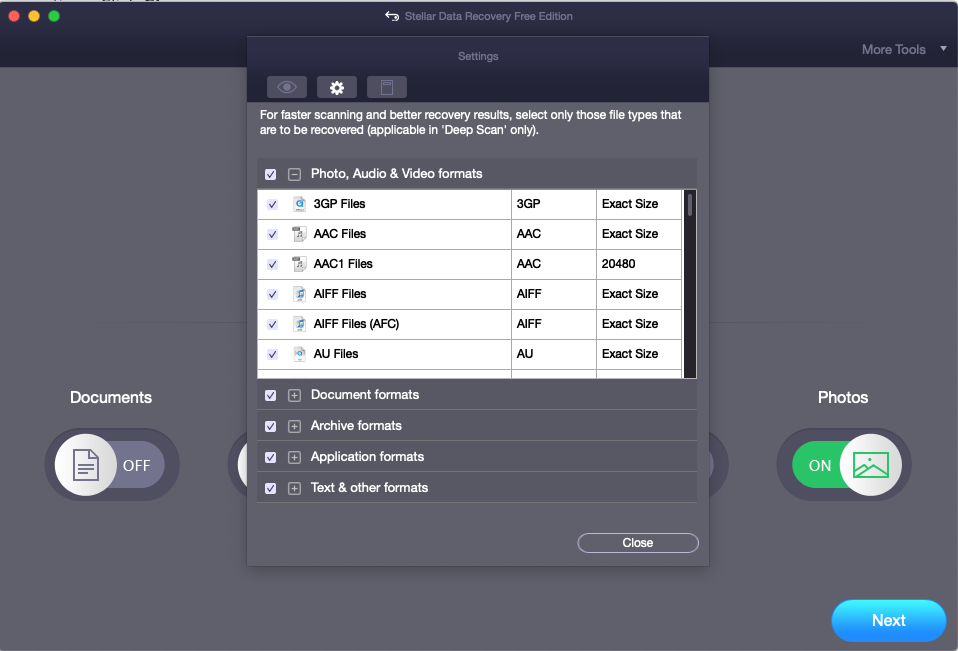Uncheck the AIFF Files checkbox
Screen dimensions: 958x651
pyautogui.click(x=272, y=294)
